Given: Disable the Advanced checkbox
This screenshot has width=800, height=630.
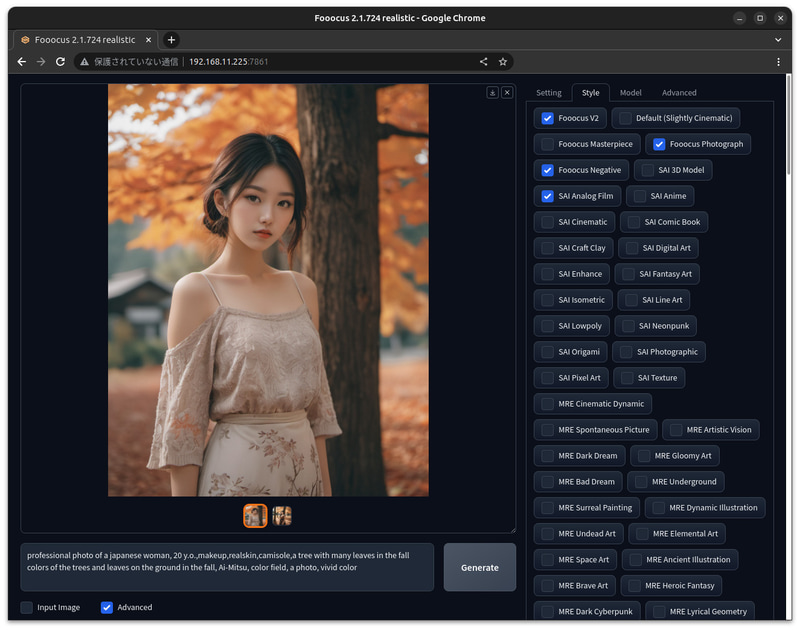Looking at the screenshot, I should (x=107, y=607).
